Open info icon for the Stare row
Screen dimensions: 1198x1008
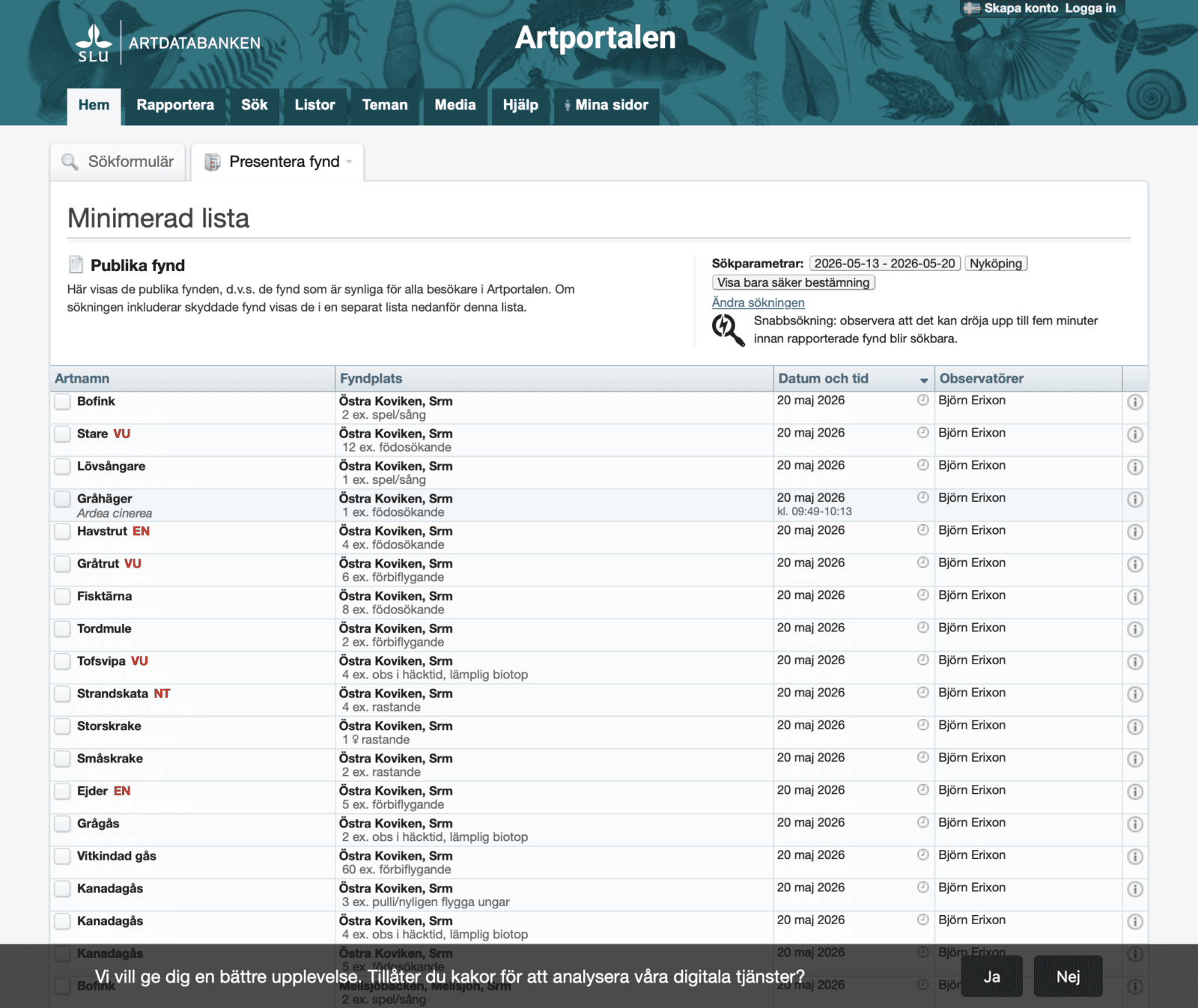coord(1135,434)
